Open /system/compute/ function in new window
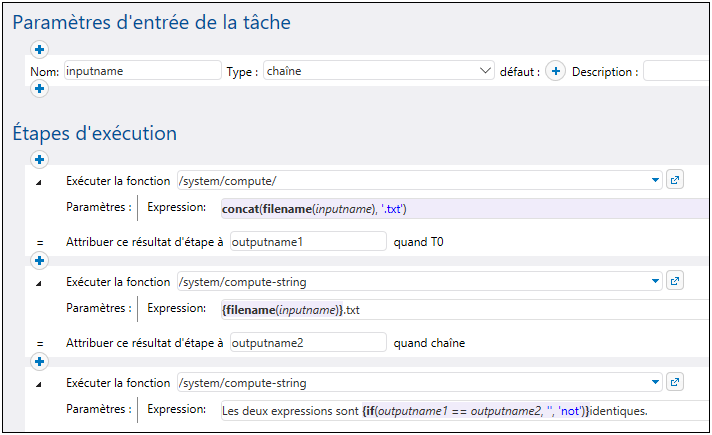 675,181
